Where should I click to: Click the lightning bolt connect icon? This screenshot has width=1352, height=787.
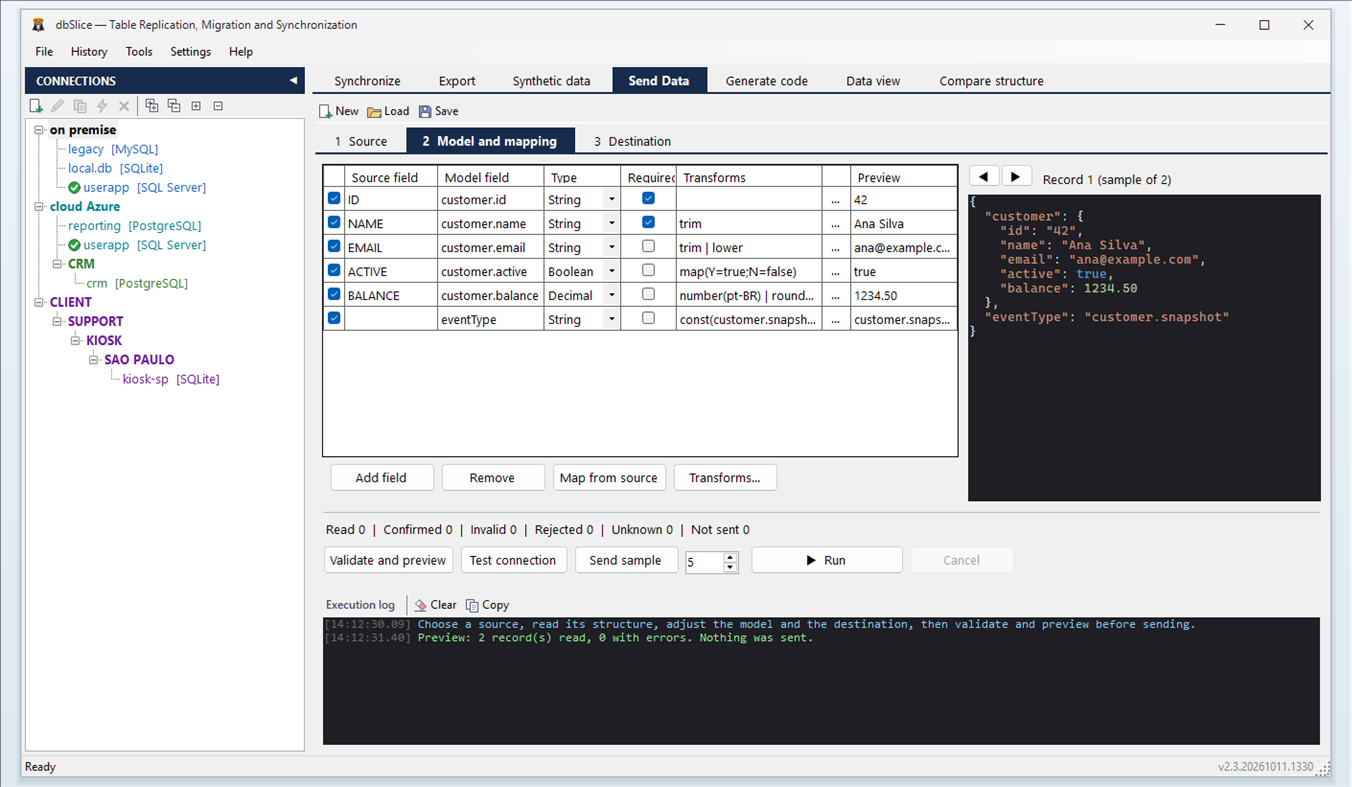102,106
